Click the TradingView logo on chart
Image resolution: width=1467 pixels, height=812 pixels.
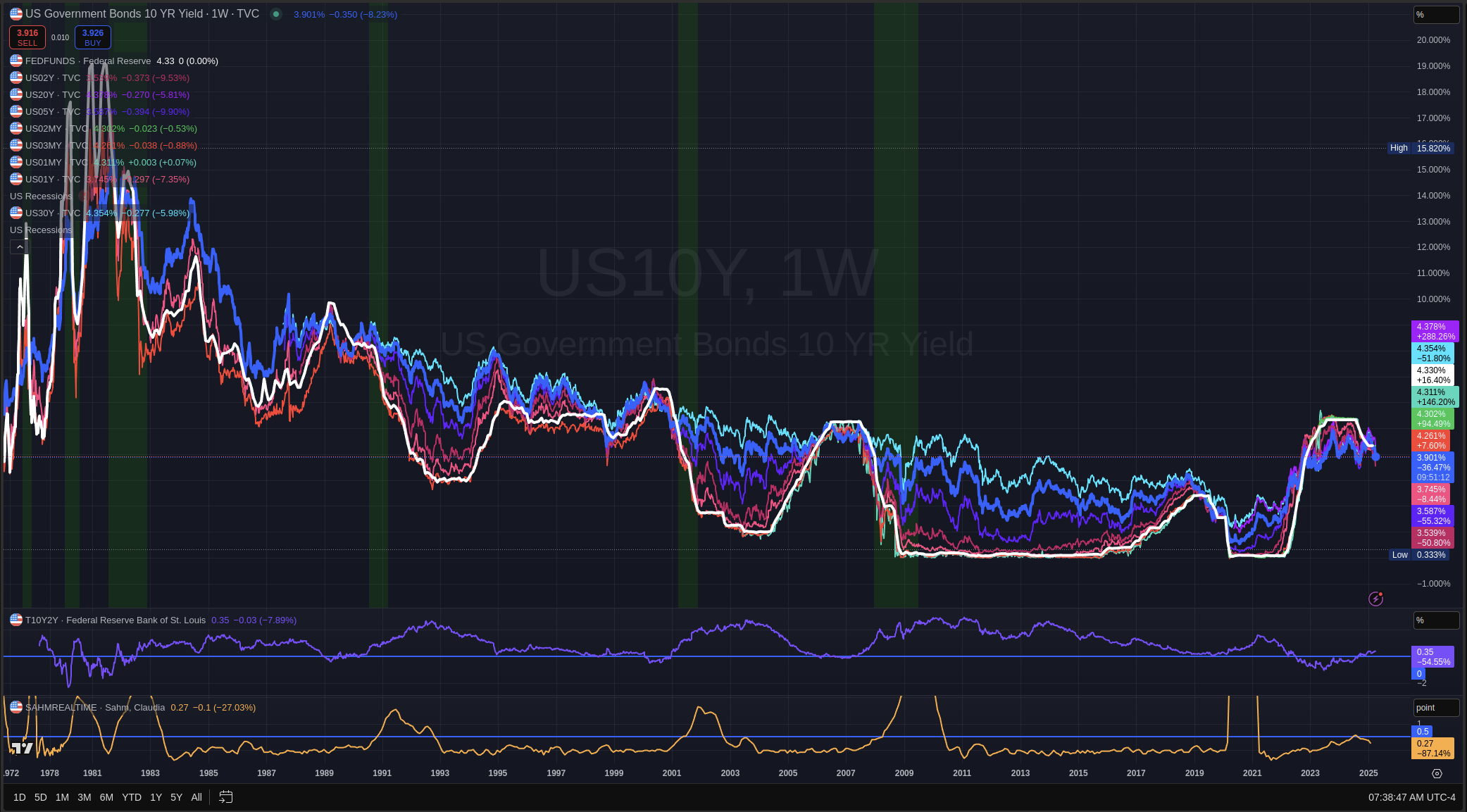pos(22,748)
